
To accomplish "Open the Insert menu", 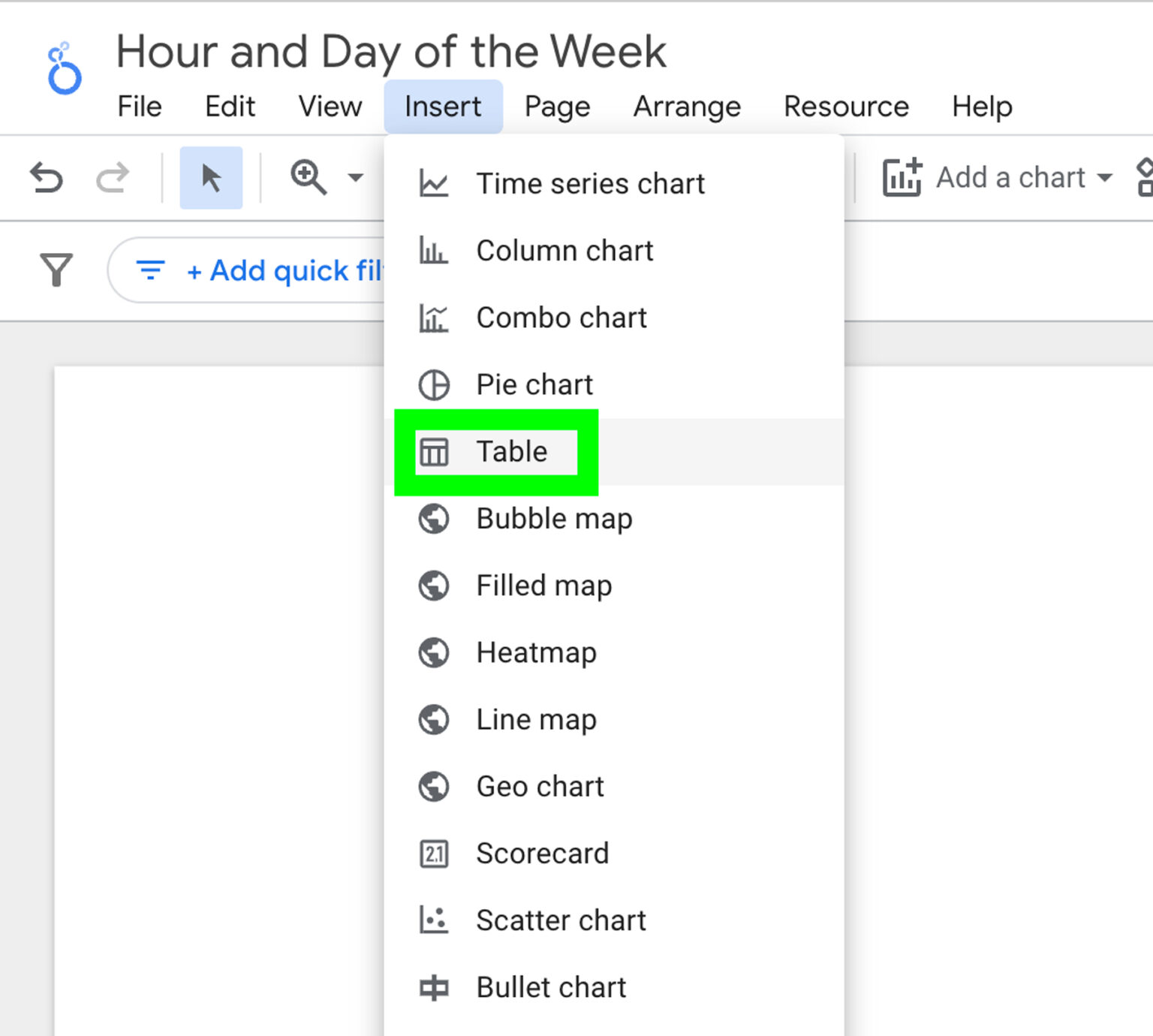I will (443, 106).
